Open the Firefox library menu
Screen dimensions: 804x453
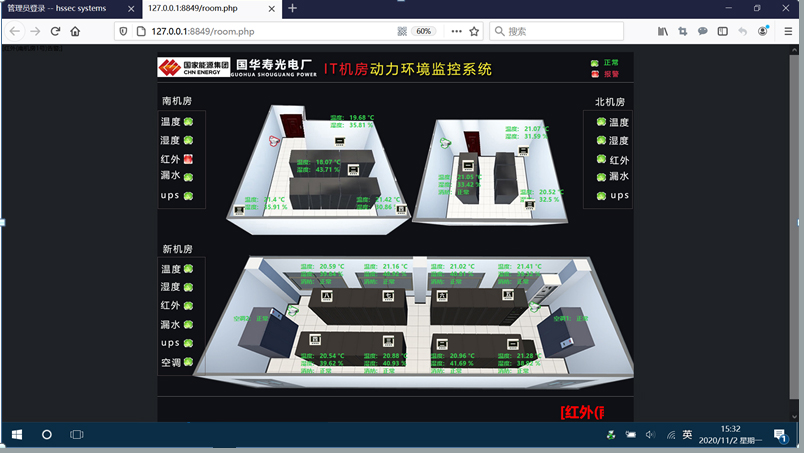click(663, 31)
